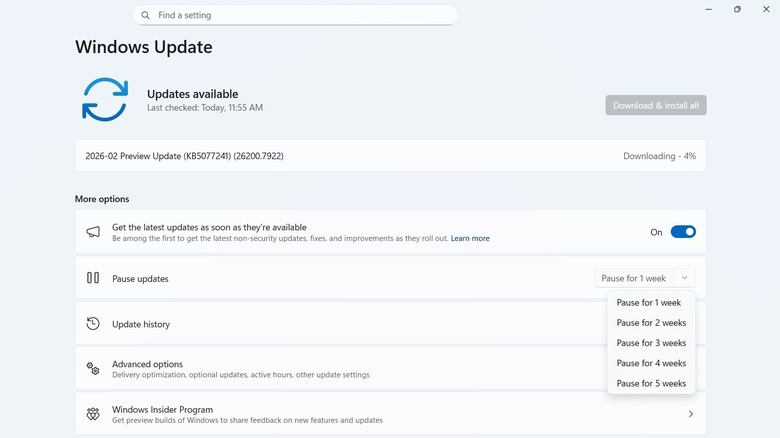Click the megaphone icon beside latest updates
The width and height of the screenshot is (780, 438).
click(93, 232)
